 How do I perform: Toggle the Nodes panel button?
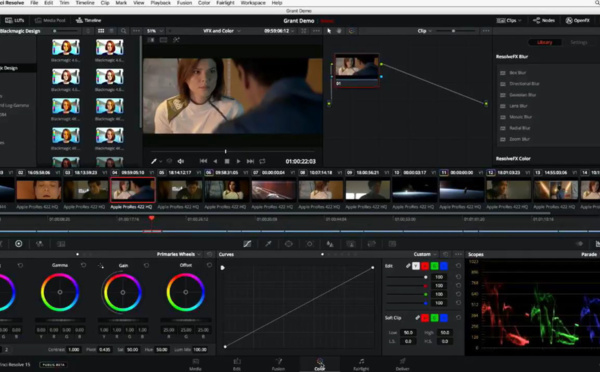pyautogui.click(x=544, y=20)
